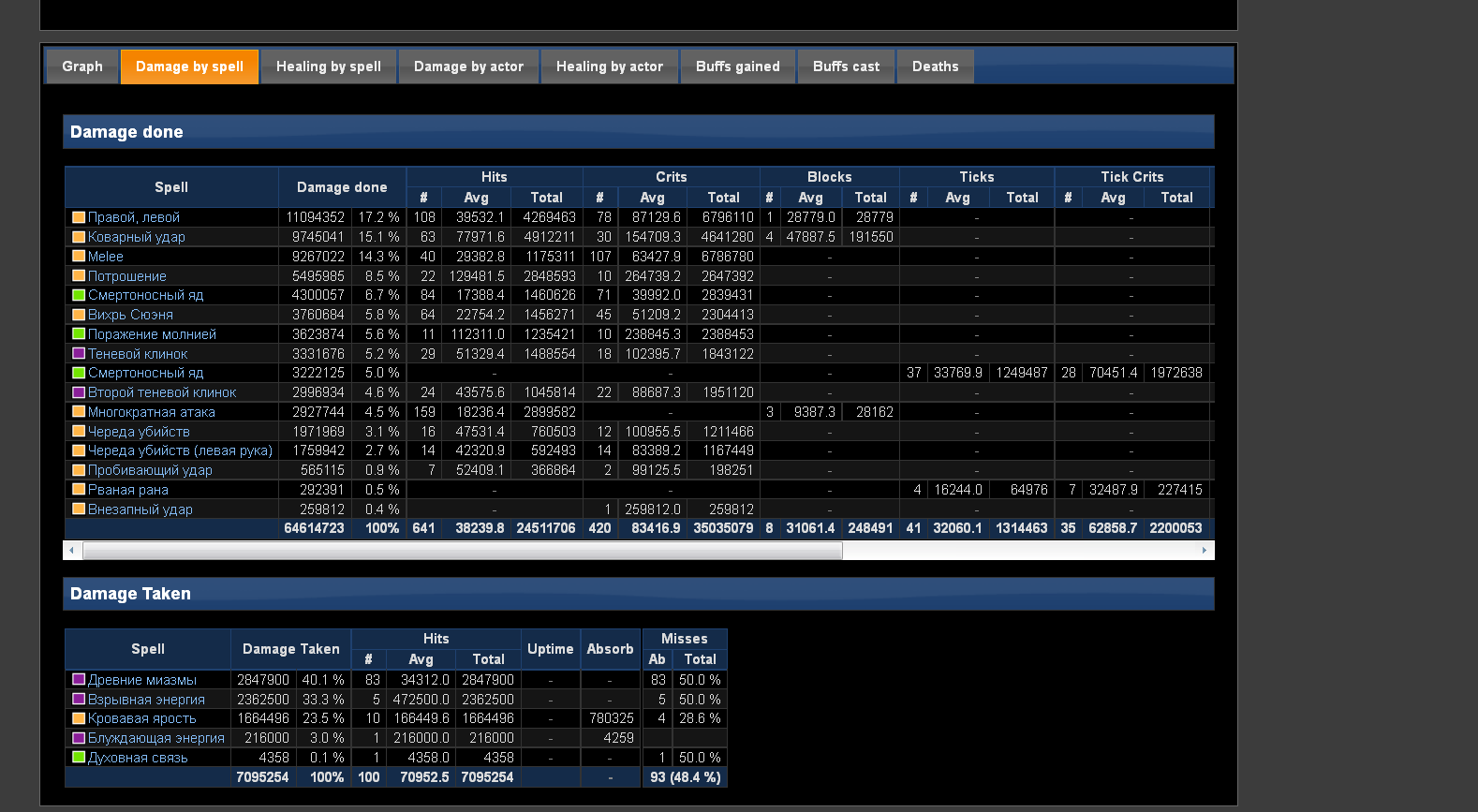This screenshot has height=812, width=1478.
Task: Click the Melee spell link
Action: 106,257
